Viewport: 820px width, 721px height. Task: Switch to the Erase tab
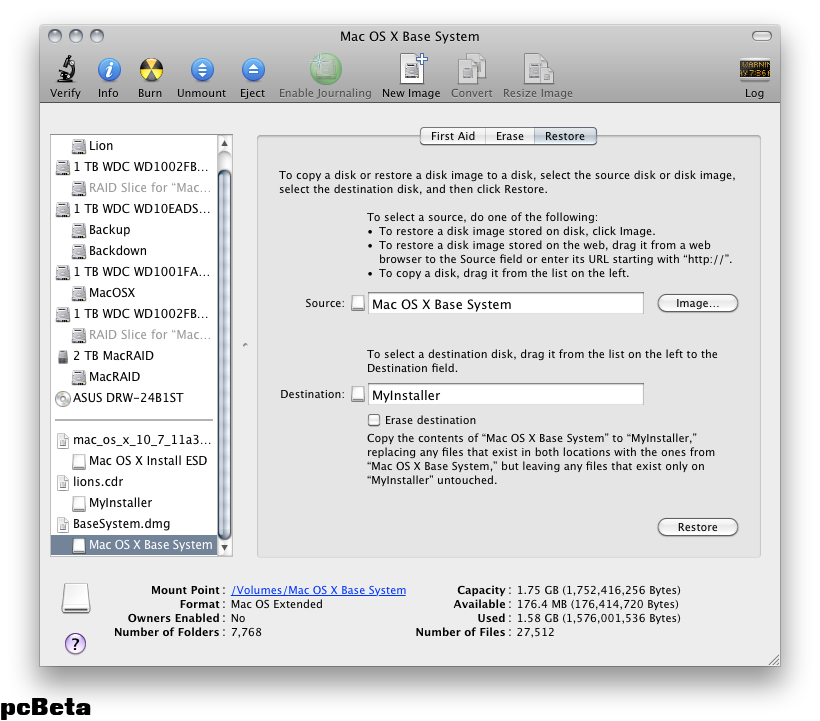(x=510, y=136)
